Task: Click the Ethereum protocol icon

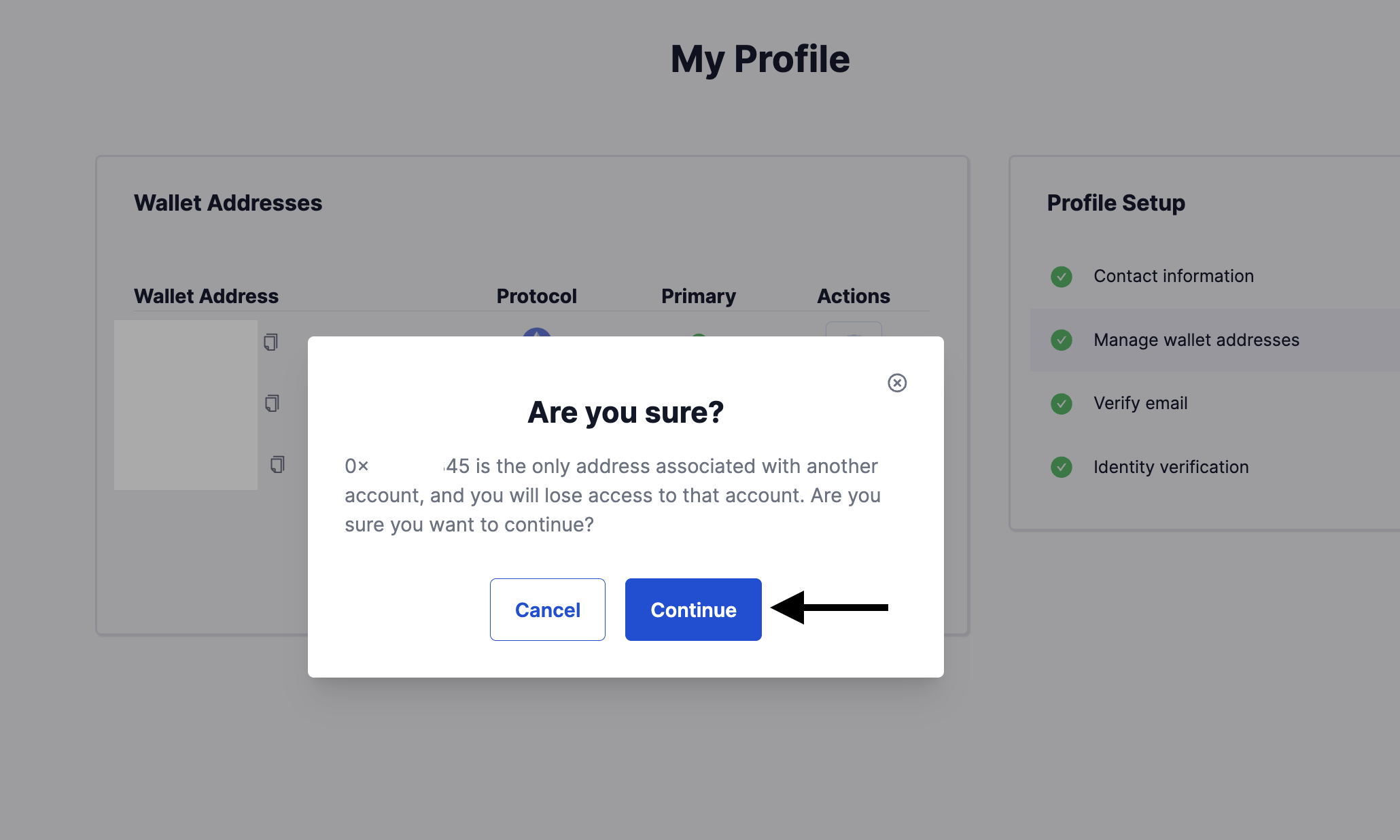Action: pyautogui.click(x=537, y=332)
